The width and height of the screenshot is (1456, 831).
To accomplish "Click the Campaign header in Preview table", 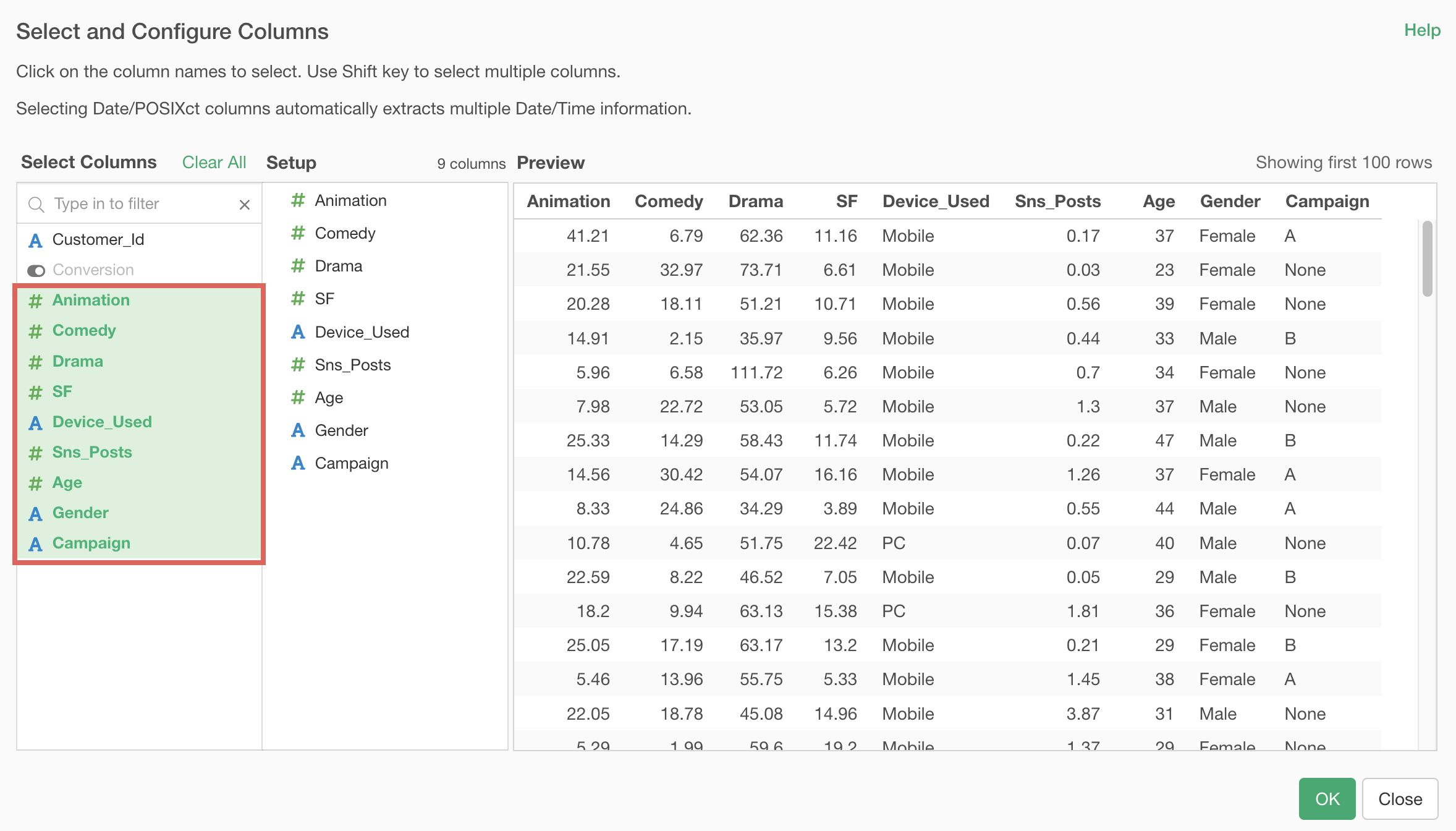I will coord(1327,202).
